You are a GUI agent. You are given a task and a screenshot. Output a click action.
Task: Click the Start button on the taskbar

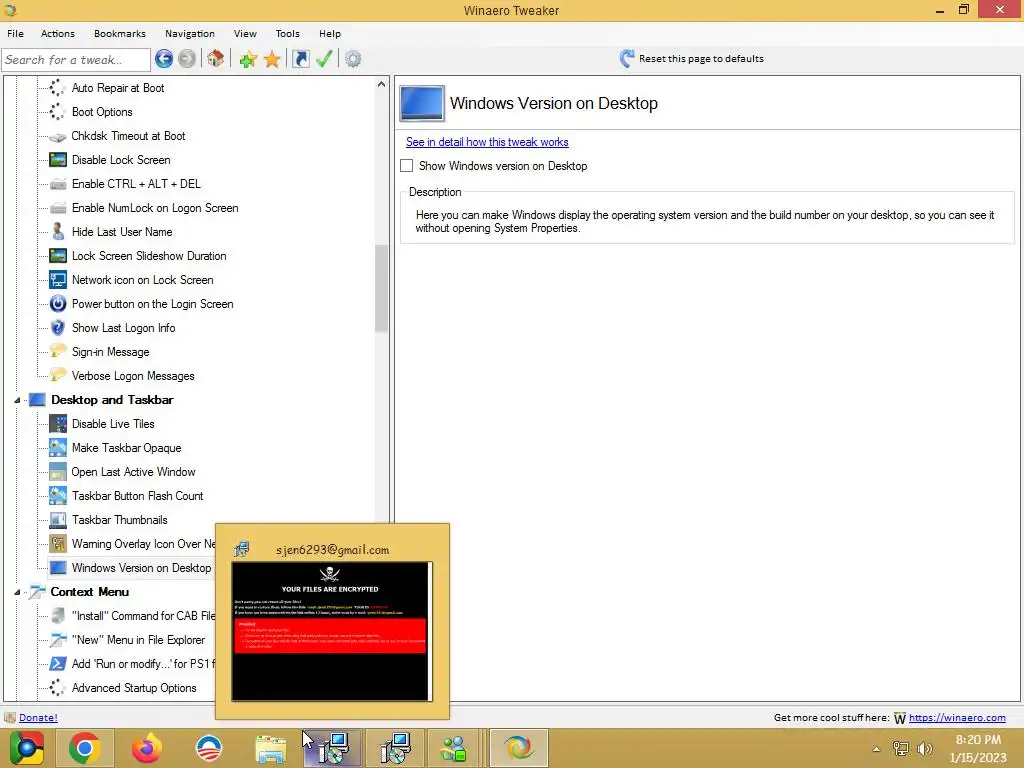(26, 748)
